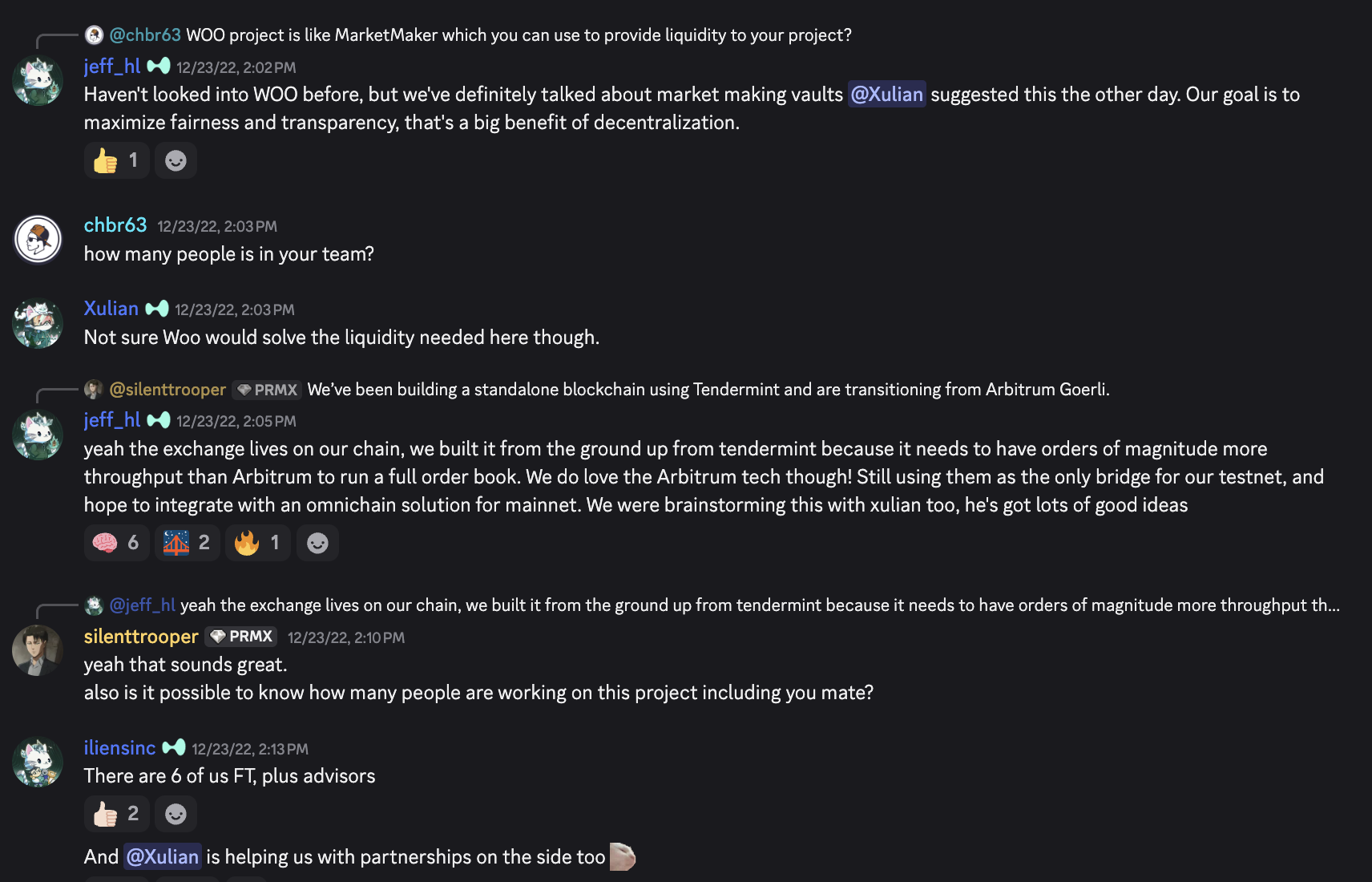Toggle thumbs up reaction on jeff_hl's WOO reply
The image size is (1372, 882).
(116, 161)
